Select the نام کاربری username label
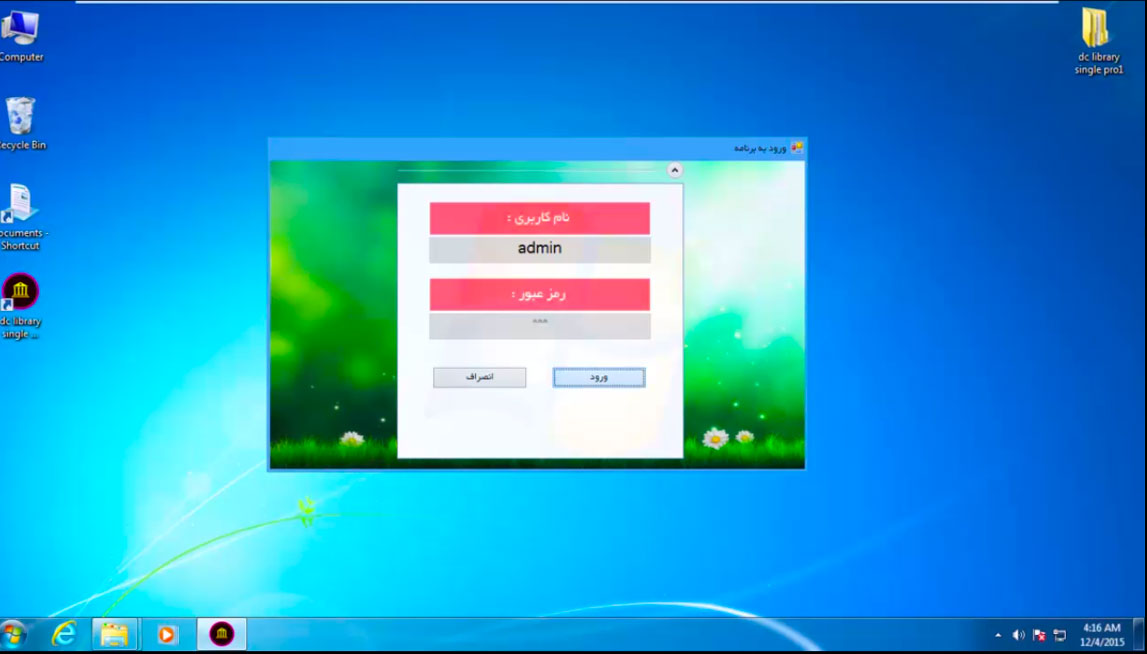Screen dimensions: 1147x654 coord(540,218)
